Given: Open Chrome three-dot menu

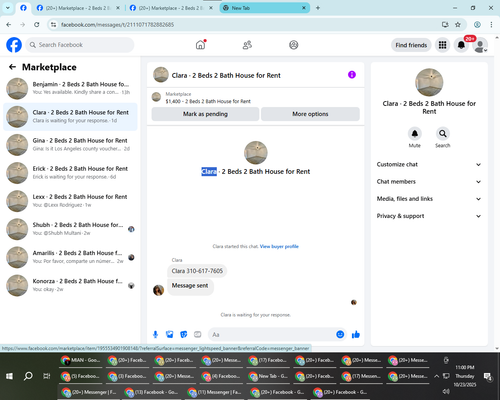Looking at the screenshot, I should pos(491,25).
